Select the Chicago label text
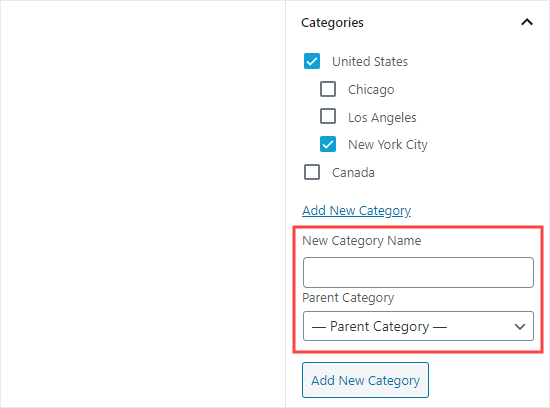Viewport: 550px width, 408px height. [371, 90]
